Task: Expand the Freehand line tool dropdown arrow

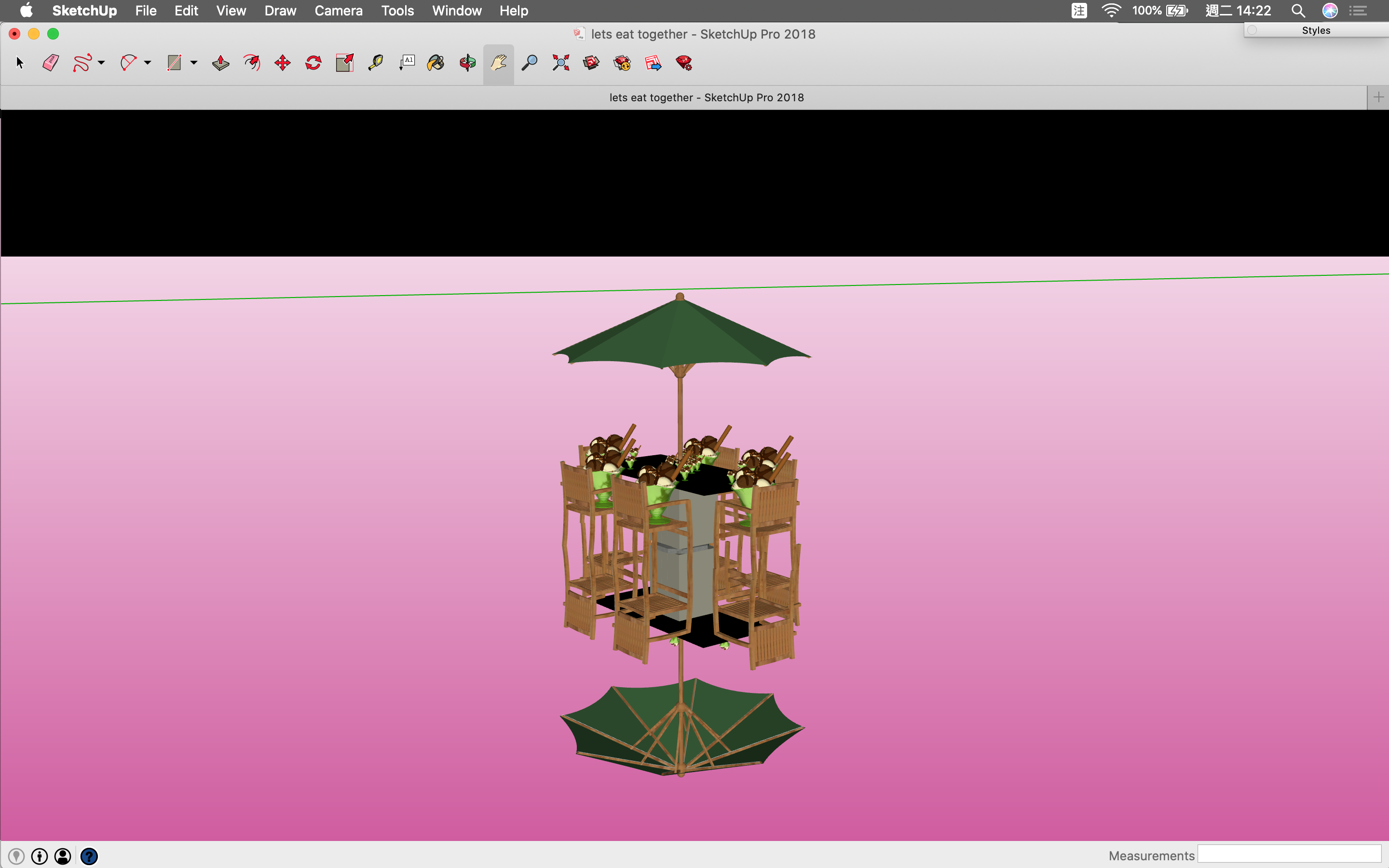Action: [x=102, y=63]
